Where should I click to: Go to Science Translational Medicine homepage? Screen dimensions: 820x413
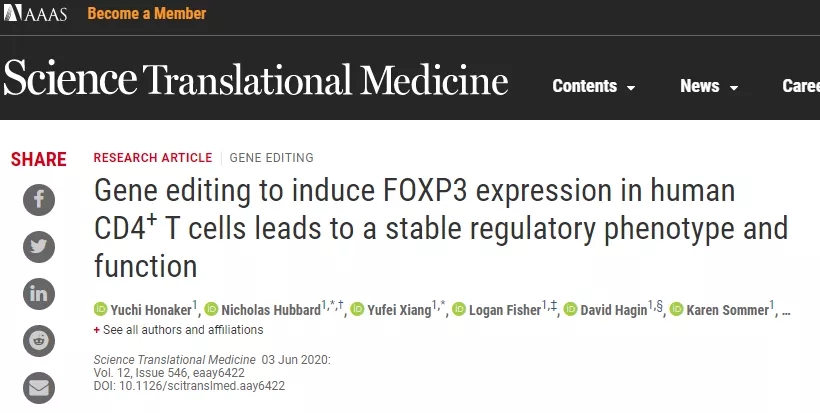tap(256, 79)
